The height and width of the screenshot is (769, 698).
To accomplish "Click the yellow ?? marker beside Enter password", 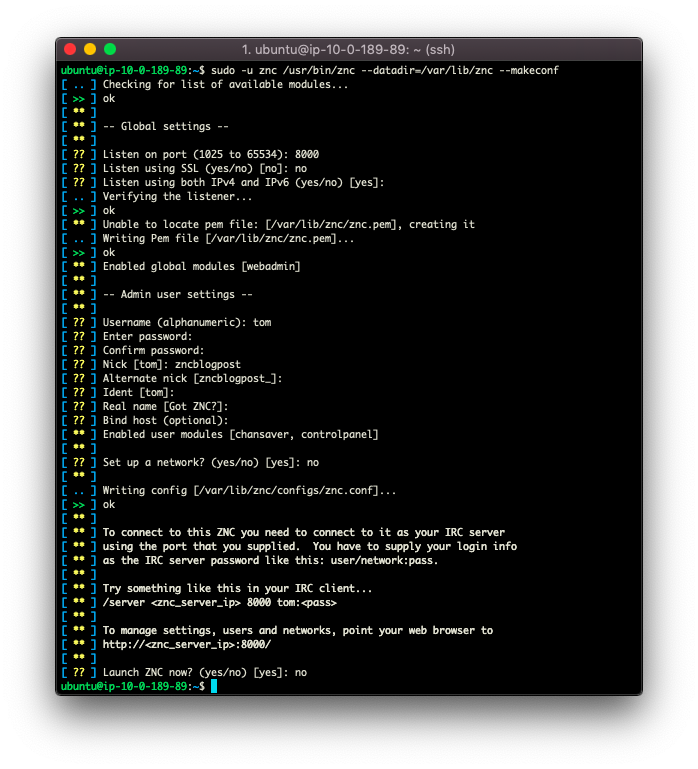I will pyautogui.click(x=78, y=336).
